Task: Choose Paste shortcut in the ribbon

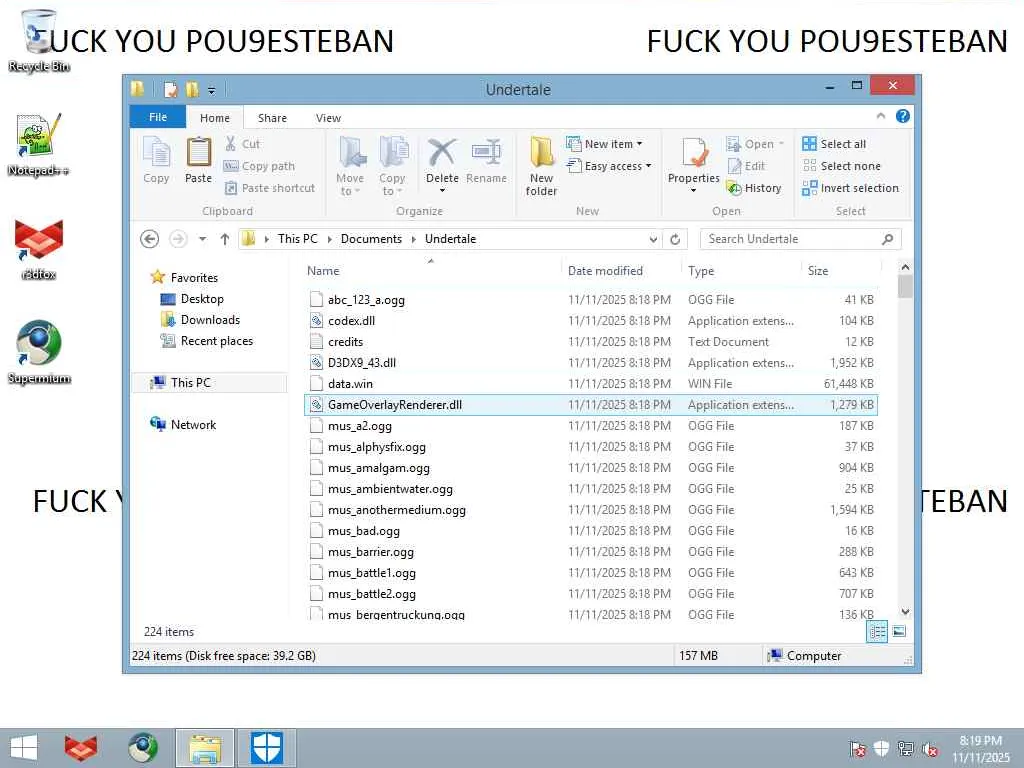Action: [x=270, y=188]
